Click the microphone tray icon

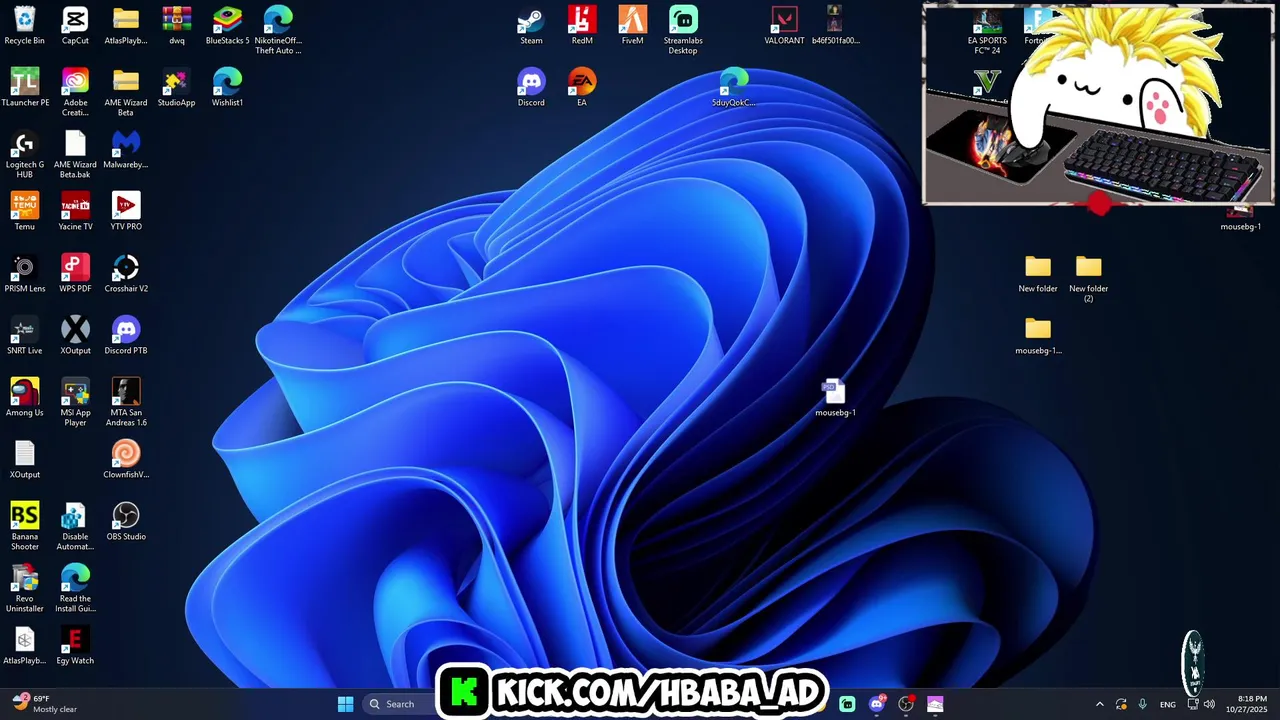click(1143, 704)
